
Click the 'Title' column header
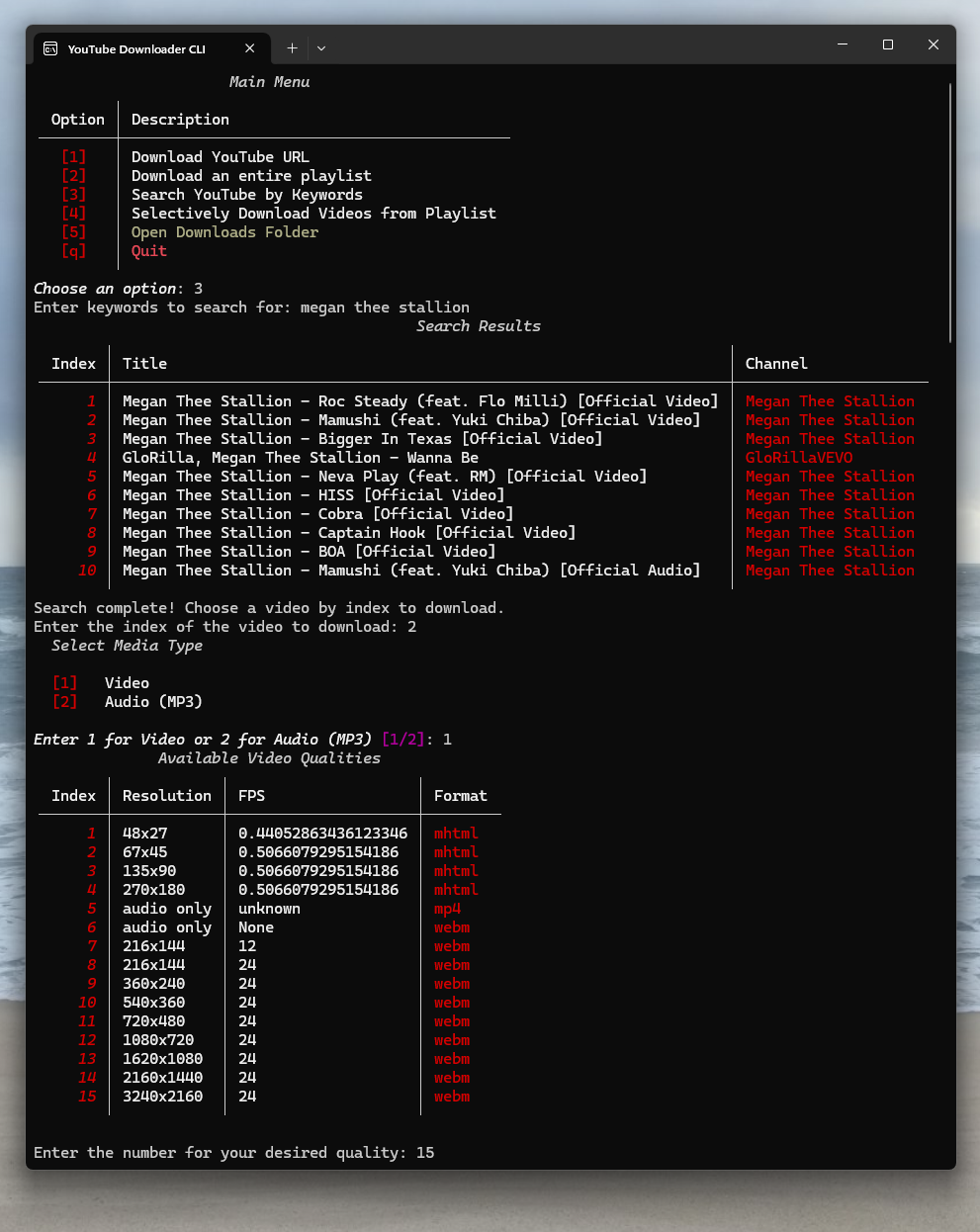point(144,364)
